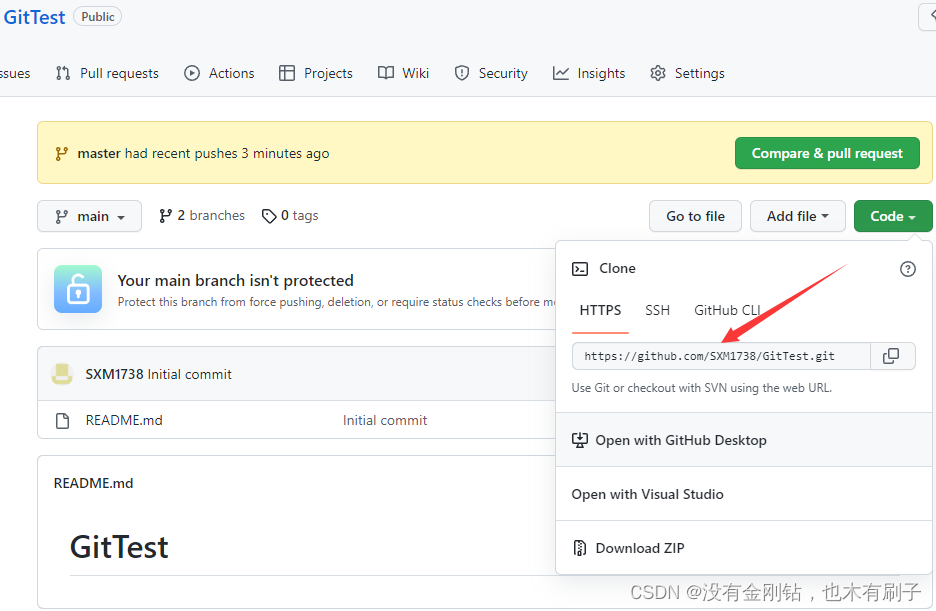Viewport: 936px width, 611px height.
Task: Select the HTTPS clone tab
Action: coord(600,310)
